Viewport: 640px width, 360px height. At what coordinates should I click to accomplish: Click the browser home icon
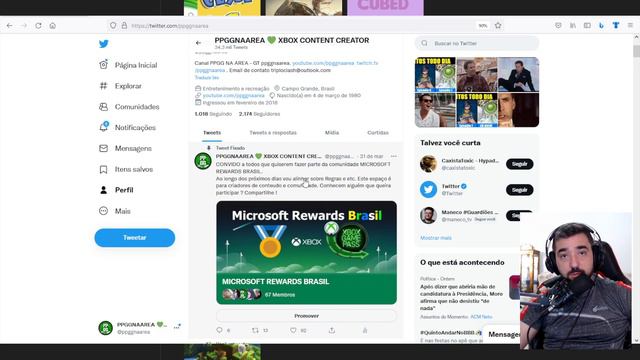click(x=53, y=25)
